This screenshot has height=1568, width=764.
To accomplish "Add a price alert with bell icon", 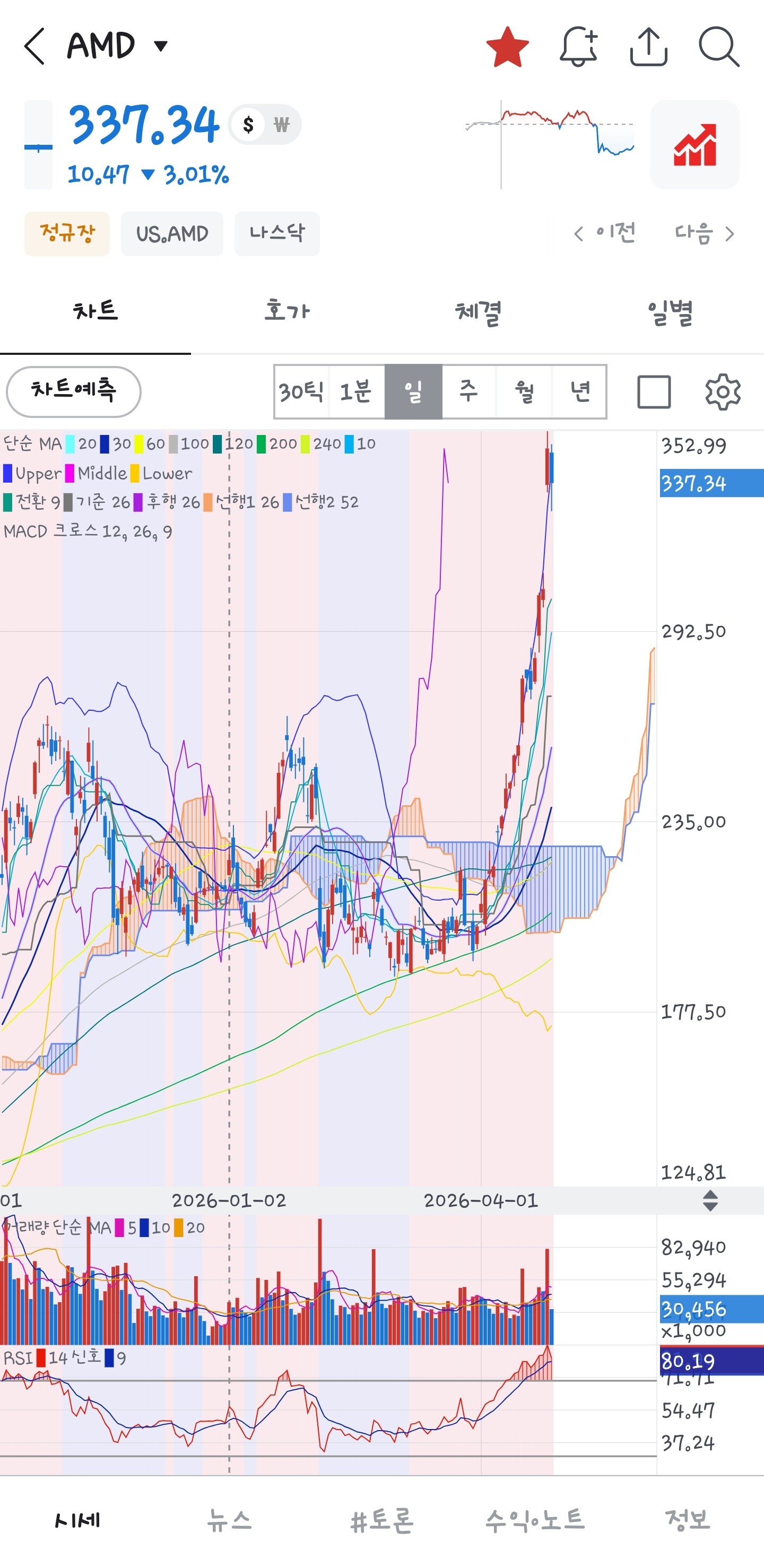I will 578,46.
